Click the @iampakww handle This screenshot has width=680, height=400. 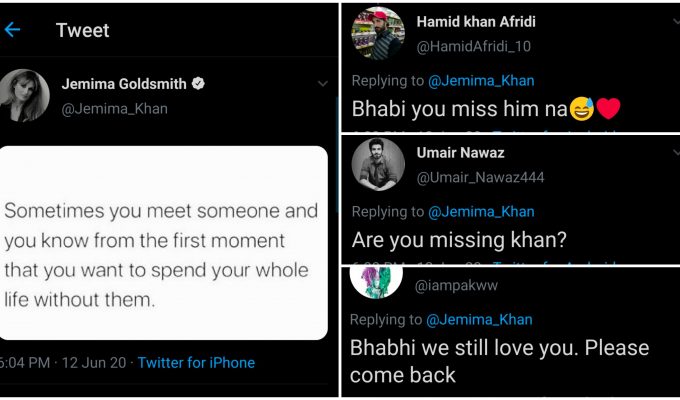click(457, 286)
